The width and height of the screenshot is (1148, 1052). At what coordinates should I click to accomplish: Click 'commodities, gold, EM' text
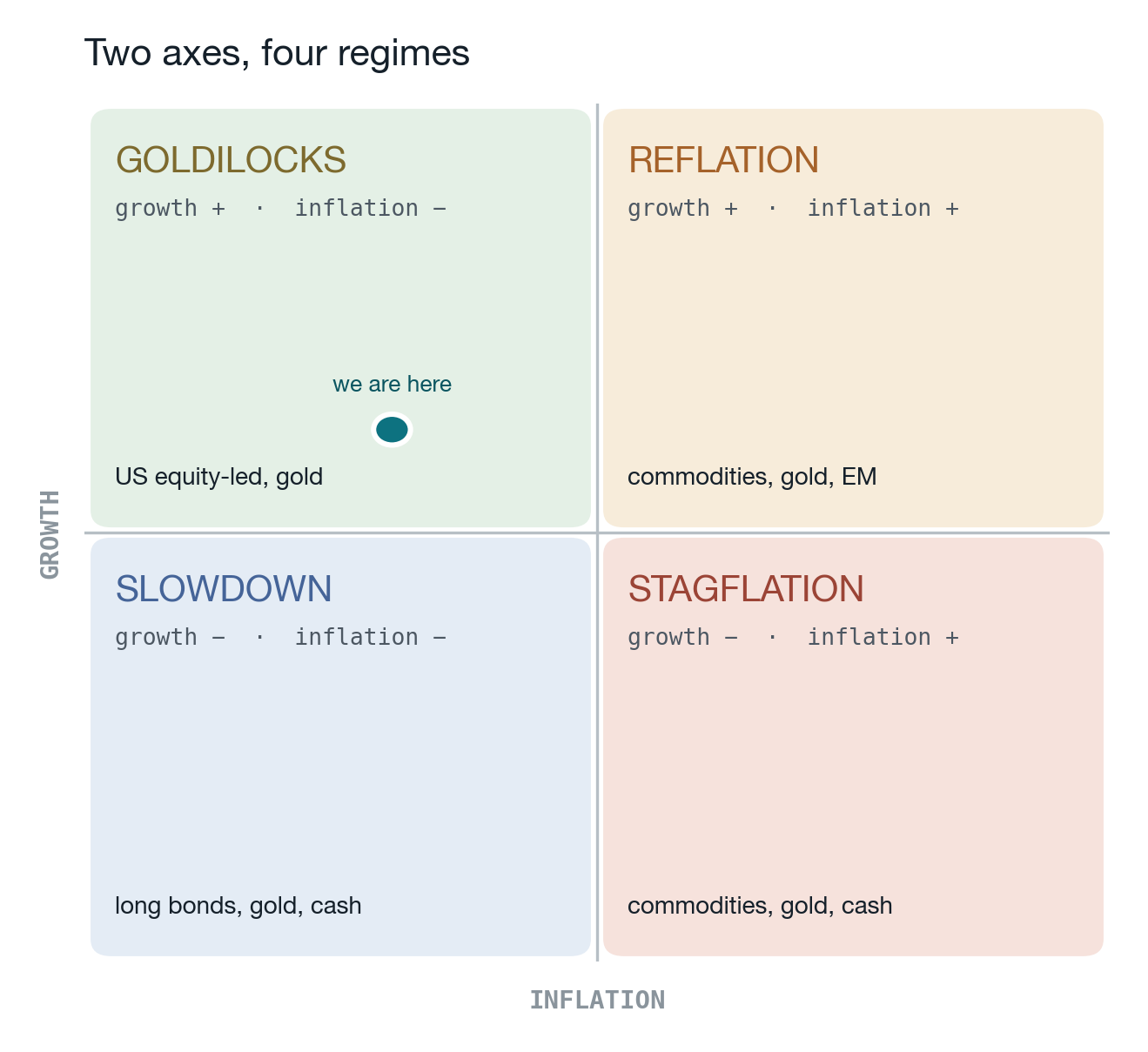(752, 477)
